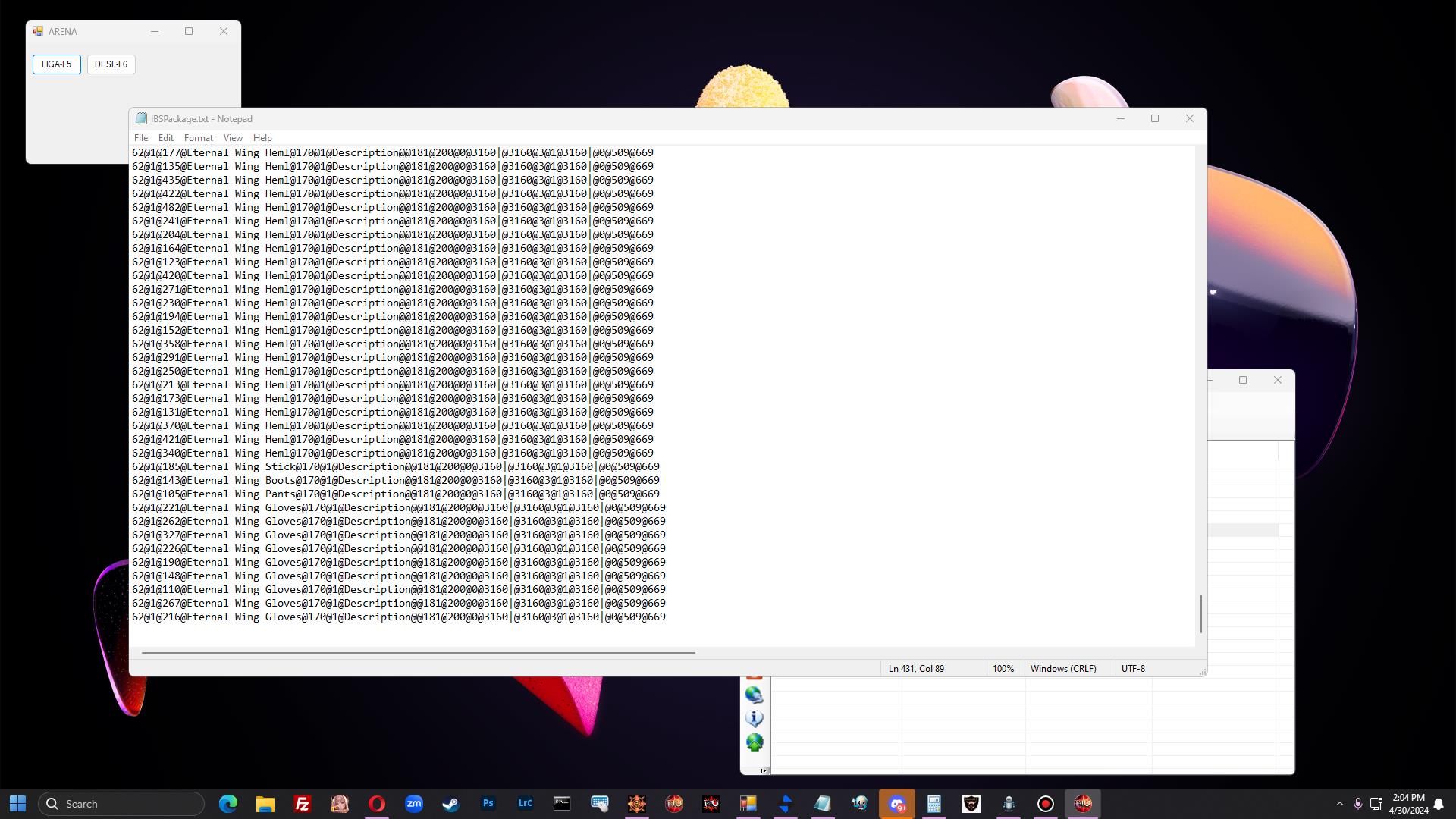Open the Notepad View menu
Viewport: 1456px width, 819px height.
pyautogui.click(x=233, y=138)
